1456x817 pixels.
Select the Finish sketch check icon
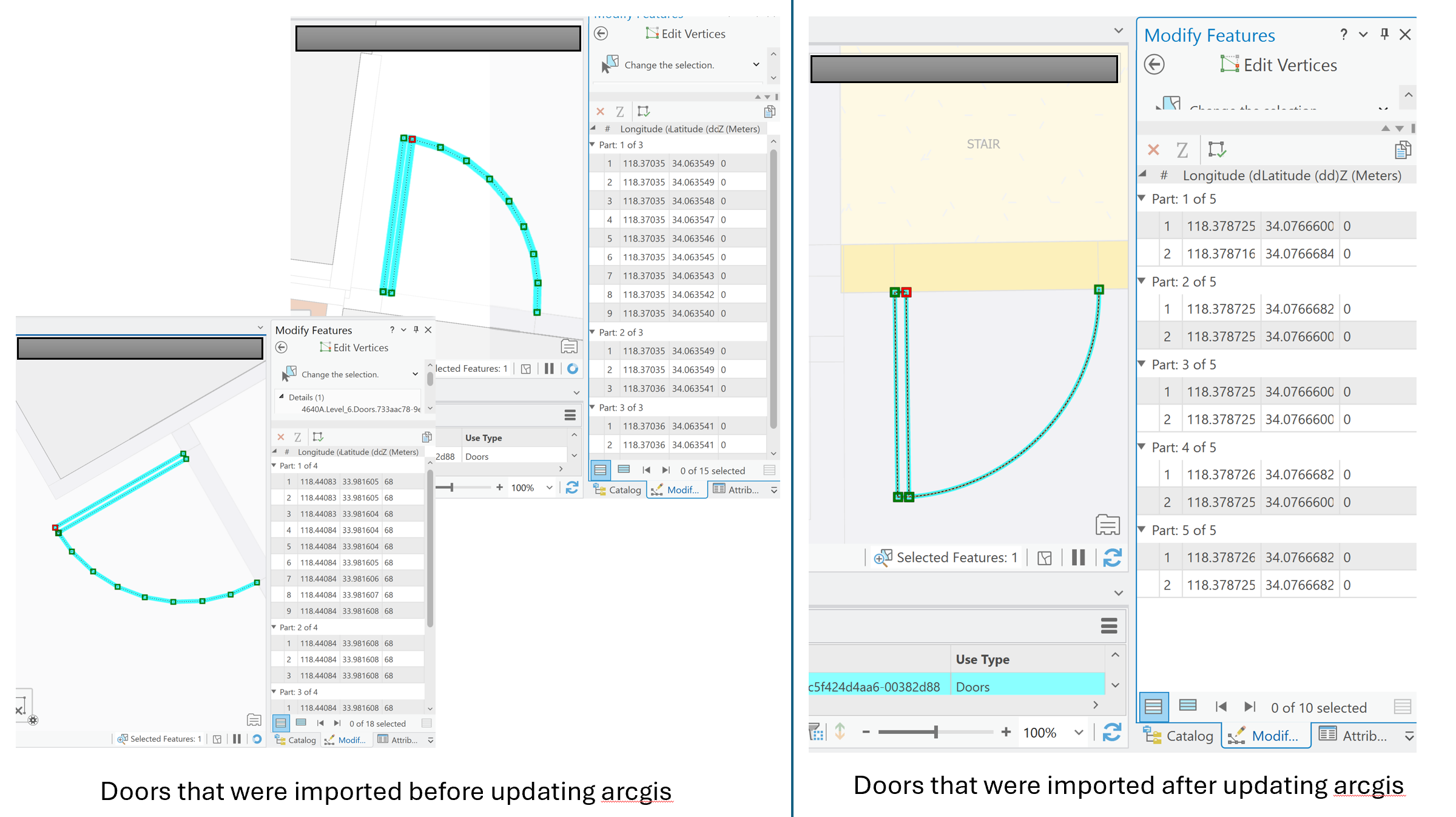(1218, 149)
